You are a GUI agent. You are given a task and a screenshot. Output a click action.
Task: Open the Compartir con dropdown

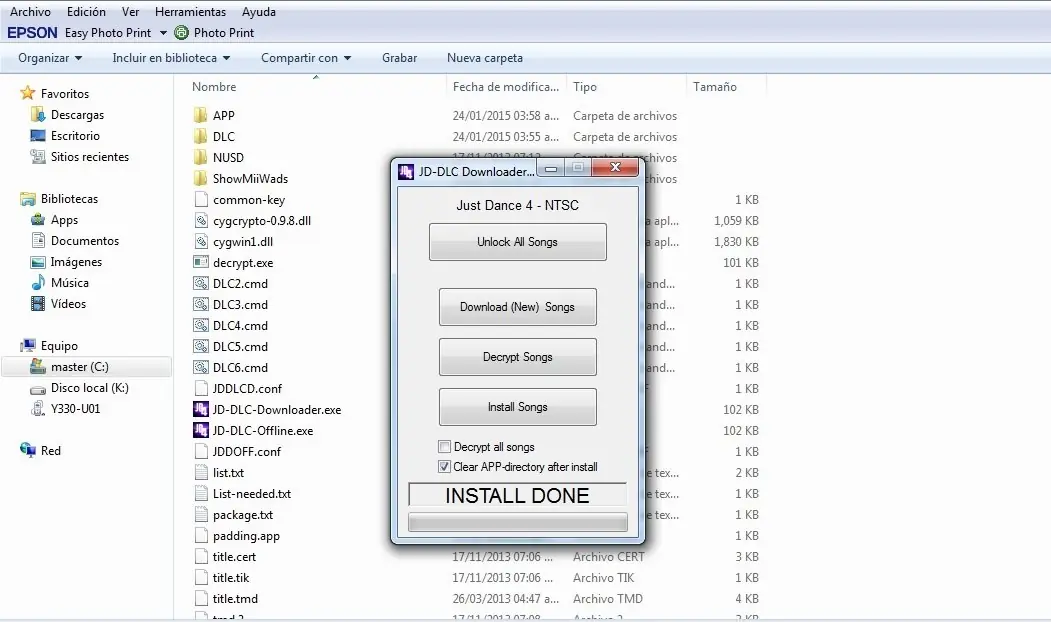coord(306,58)
